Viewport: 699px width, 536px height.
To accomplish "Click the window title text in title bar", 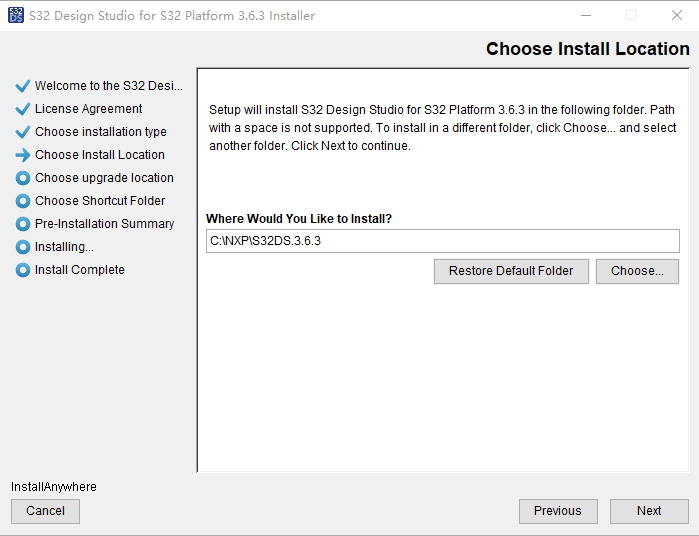I will click(x=172, y=16).
